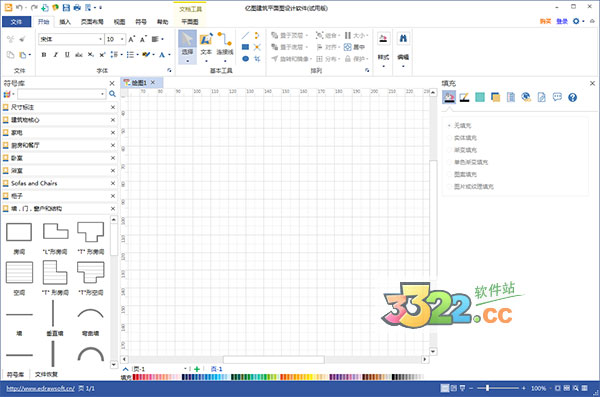The width and height of the screenshot is (600, 397).
Task: Click the Print icon in quick access toolbar
Action: (x=77, y=7)
